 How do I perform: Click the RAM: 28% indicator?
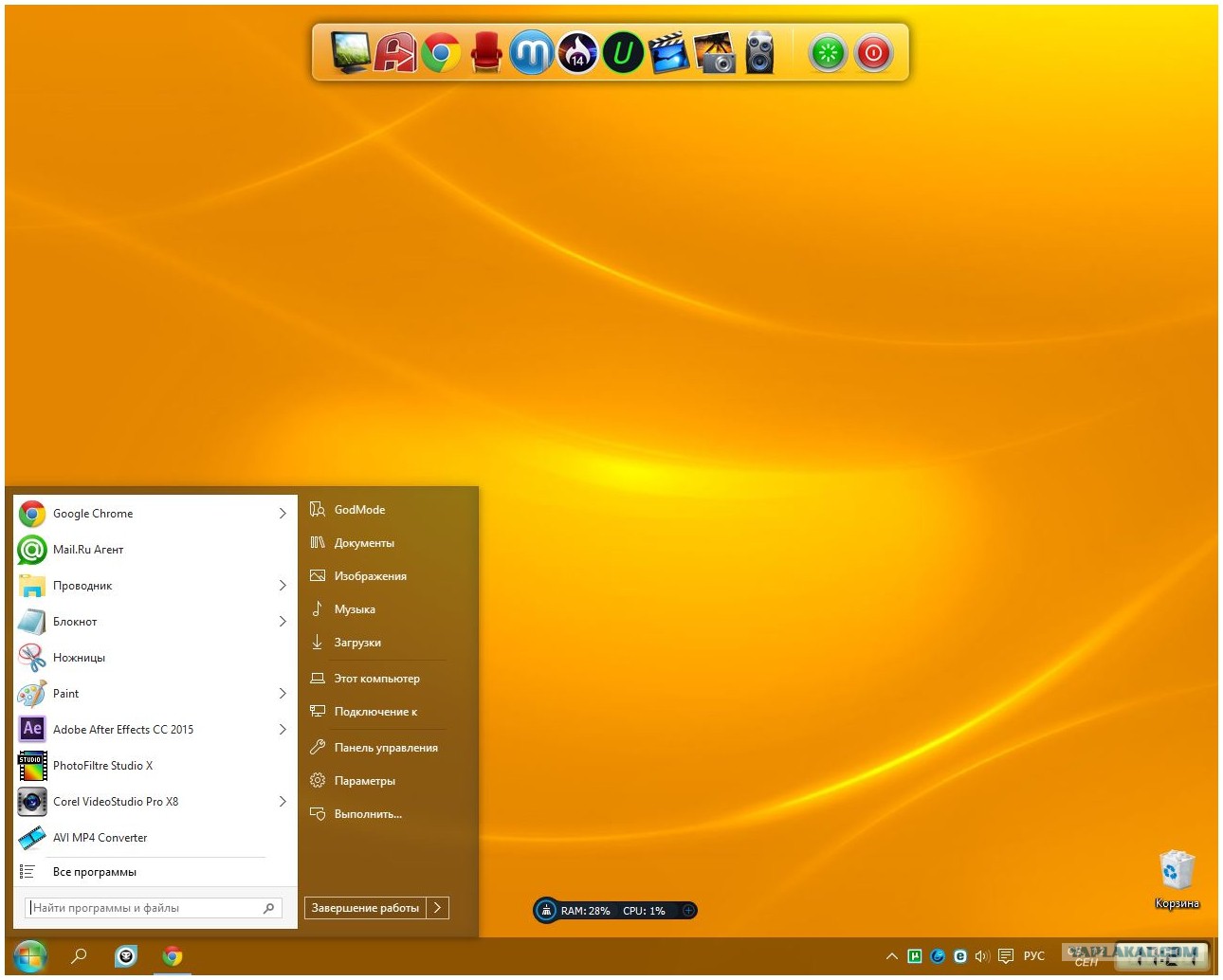pos(585,911)
